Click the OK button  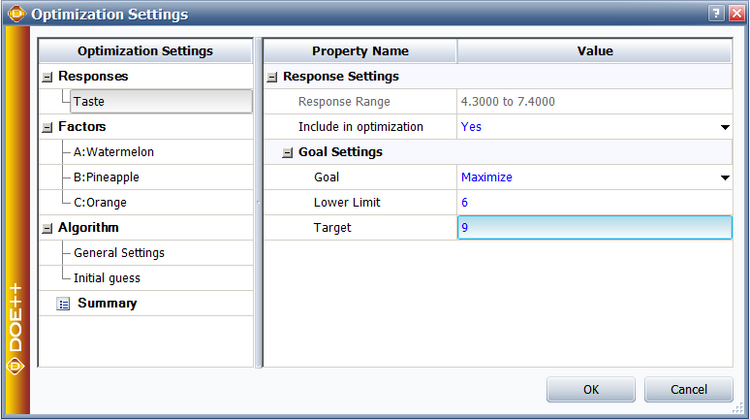click(x=591, y=390)
